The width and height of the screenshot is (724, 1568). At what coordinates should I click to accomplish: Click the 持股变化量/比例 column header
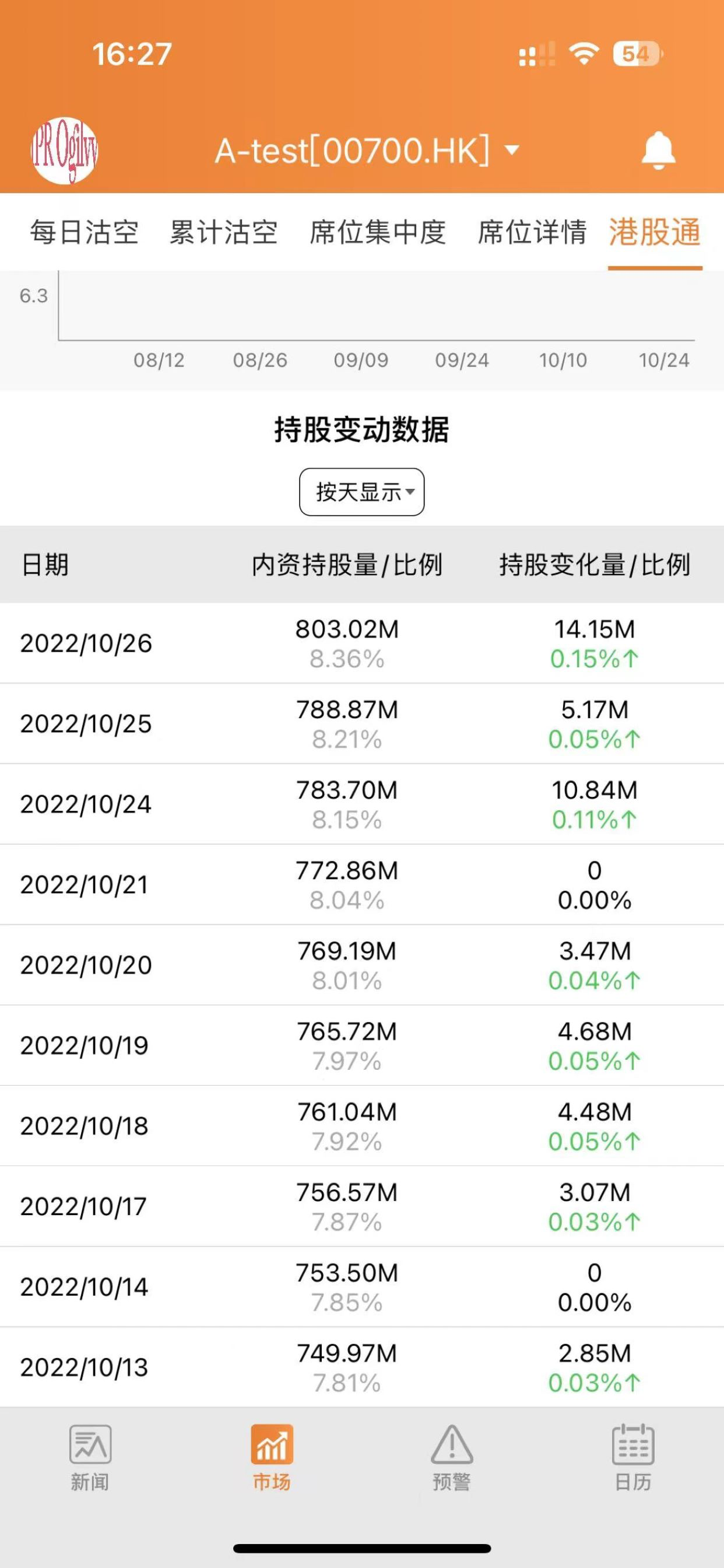click(595, 564)
